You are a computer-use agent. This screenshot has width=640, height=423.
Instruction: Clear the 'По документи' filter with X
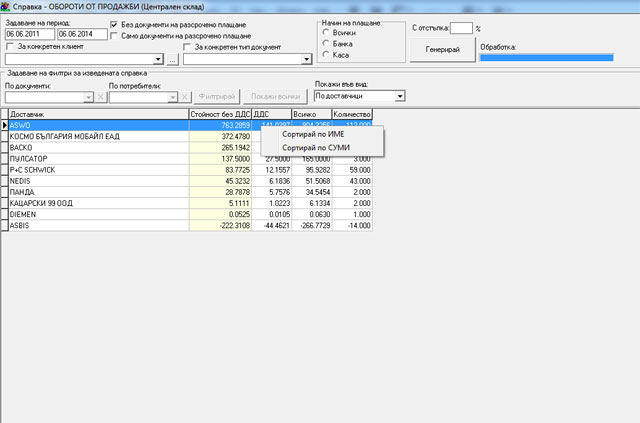pos(100,97)
